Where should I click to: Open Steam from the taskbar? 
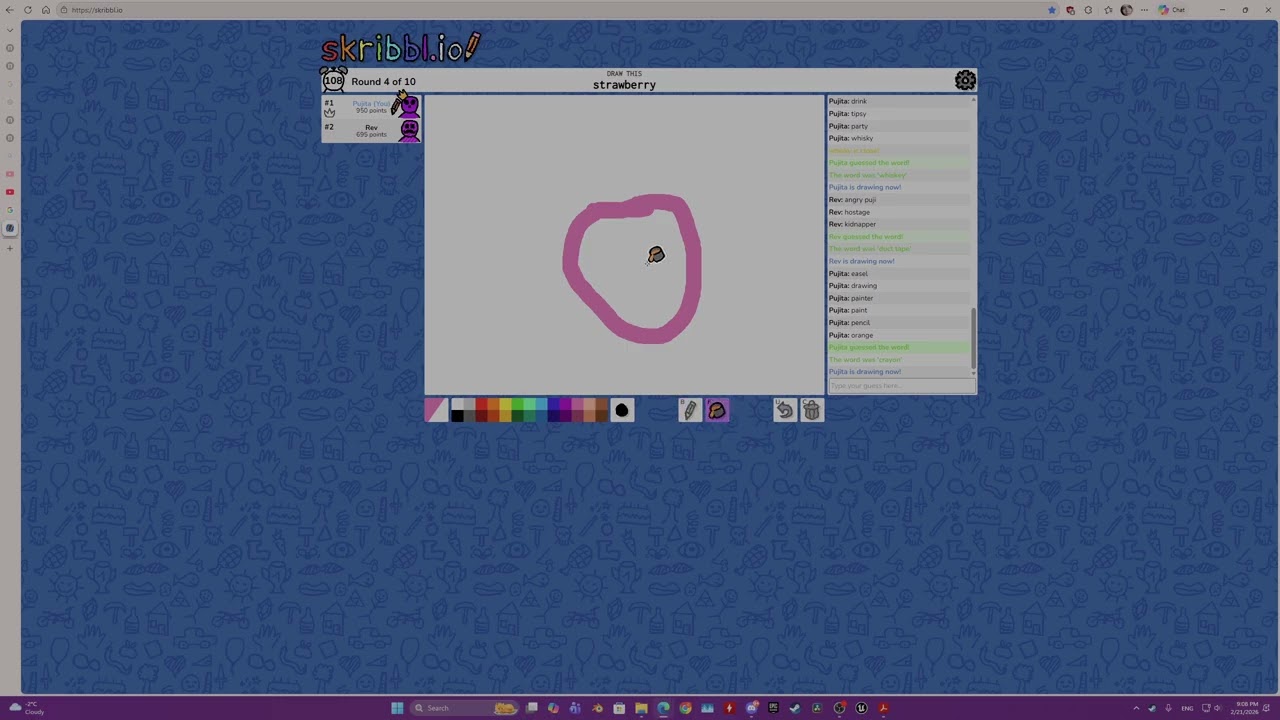pos(795,708)
